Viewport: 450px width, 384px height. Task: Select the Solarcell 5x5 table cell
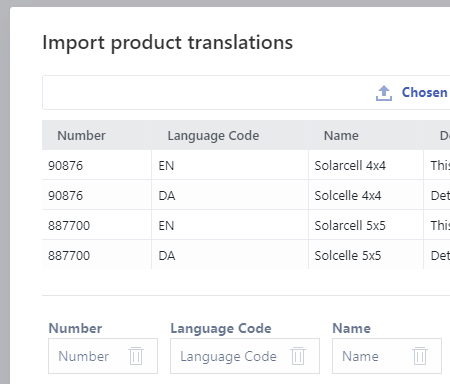[x=366, y=225]
